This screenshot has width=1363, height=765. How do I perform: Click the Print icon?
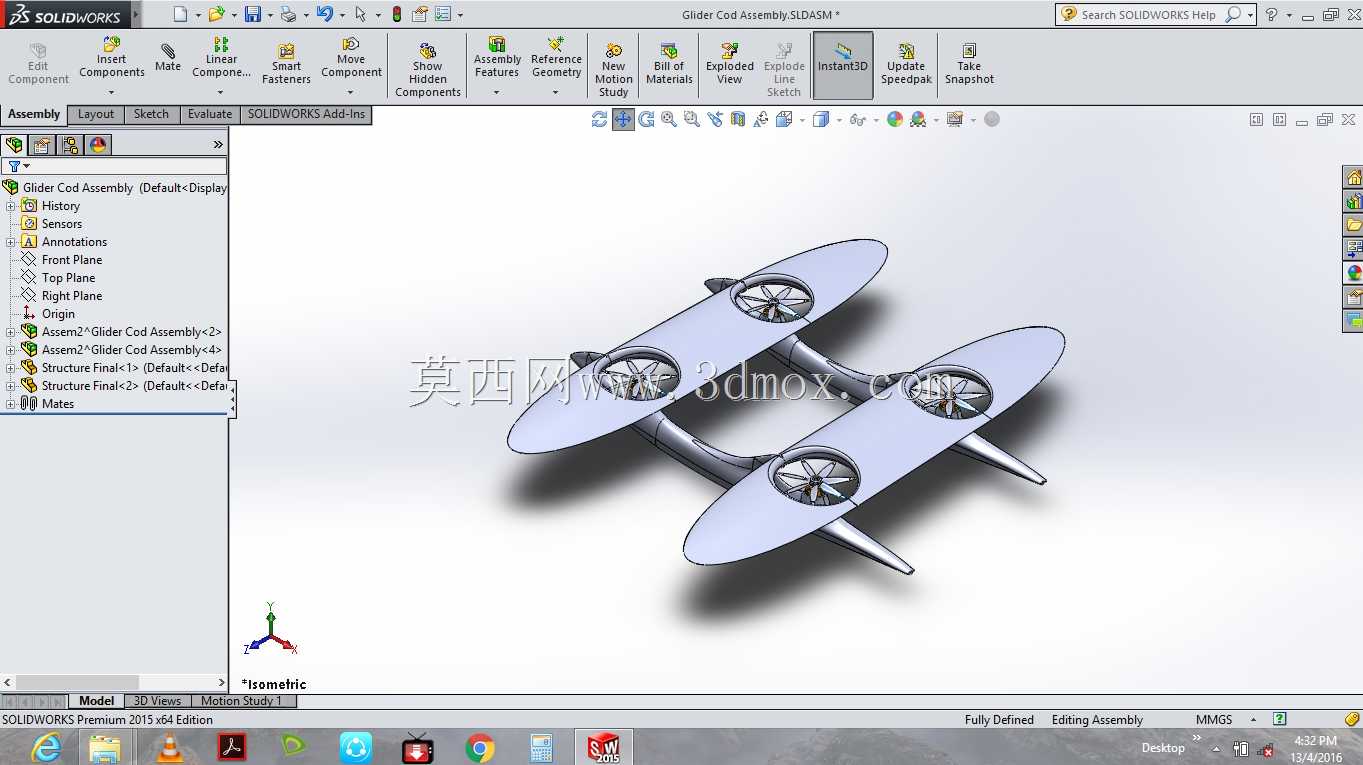pyautogui.click(x=288, y=14)
